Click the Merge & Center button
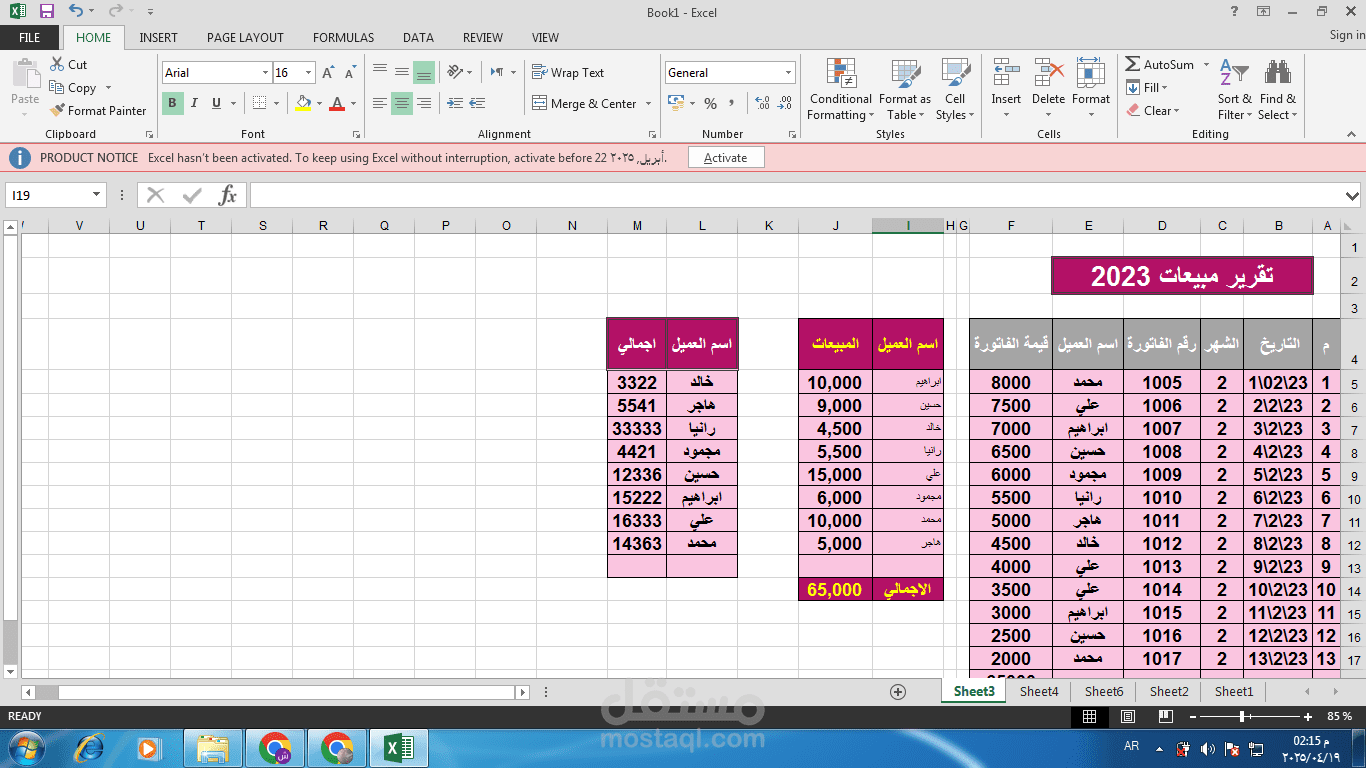 coord(585,104)
